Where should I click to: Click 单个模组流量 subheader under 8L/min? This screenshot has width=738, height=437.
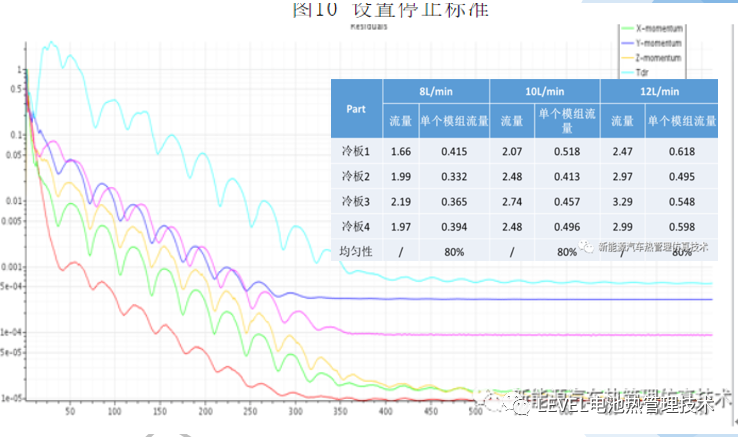454,121
